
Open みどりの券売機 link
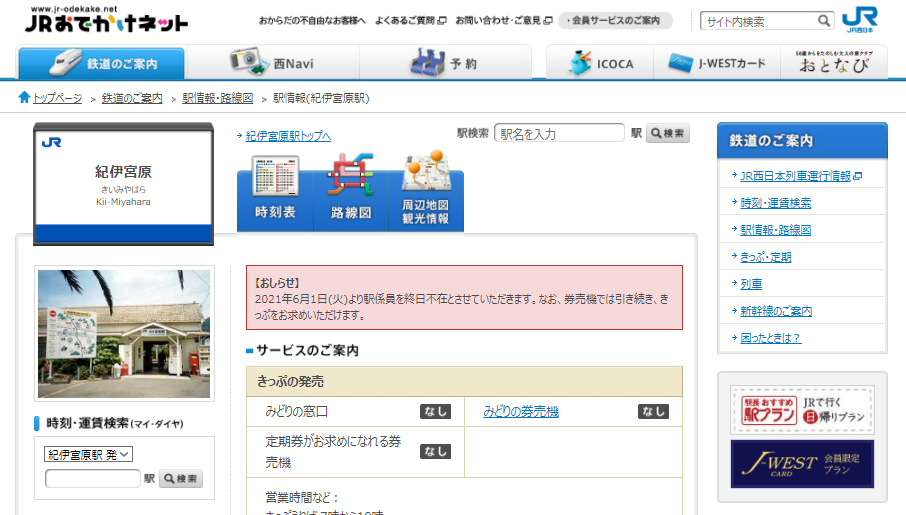(521, 412)
